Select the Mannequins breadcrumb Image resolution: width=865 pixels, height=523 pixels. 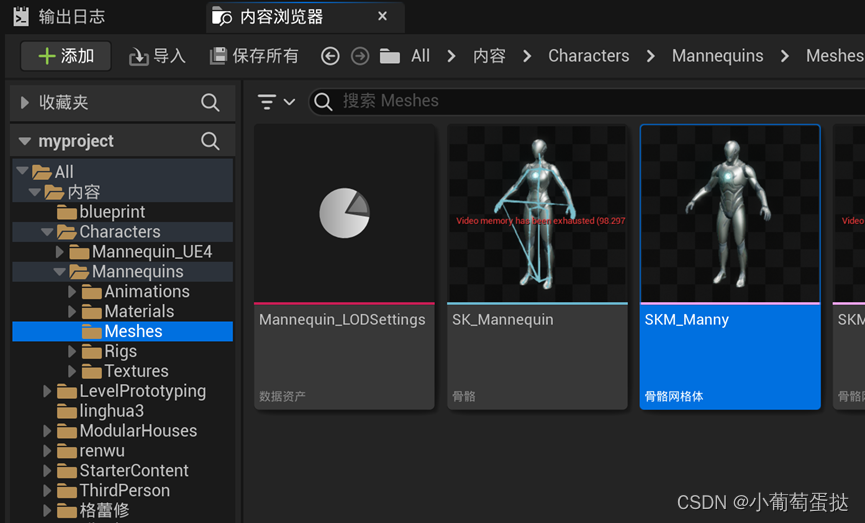[717, 56]
